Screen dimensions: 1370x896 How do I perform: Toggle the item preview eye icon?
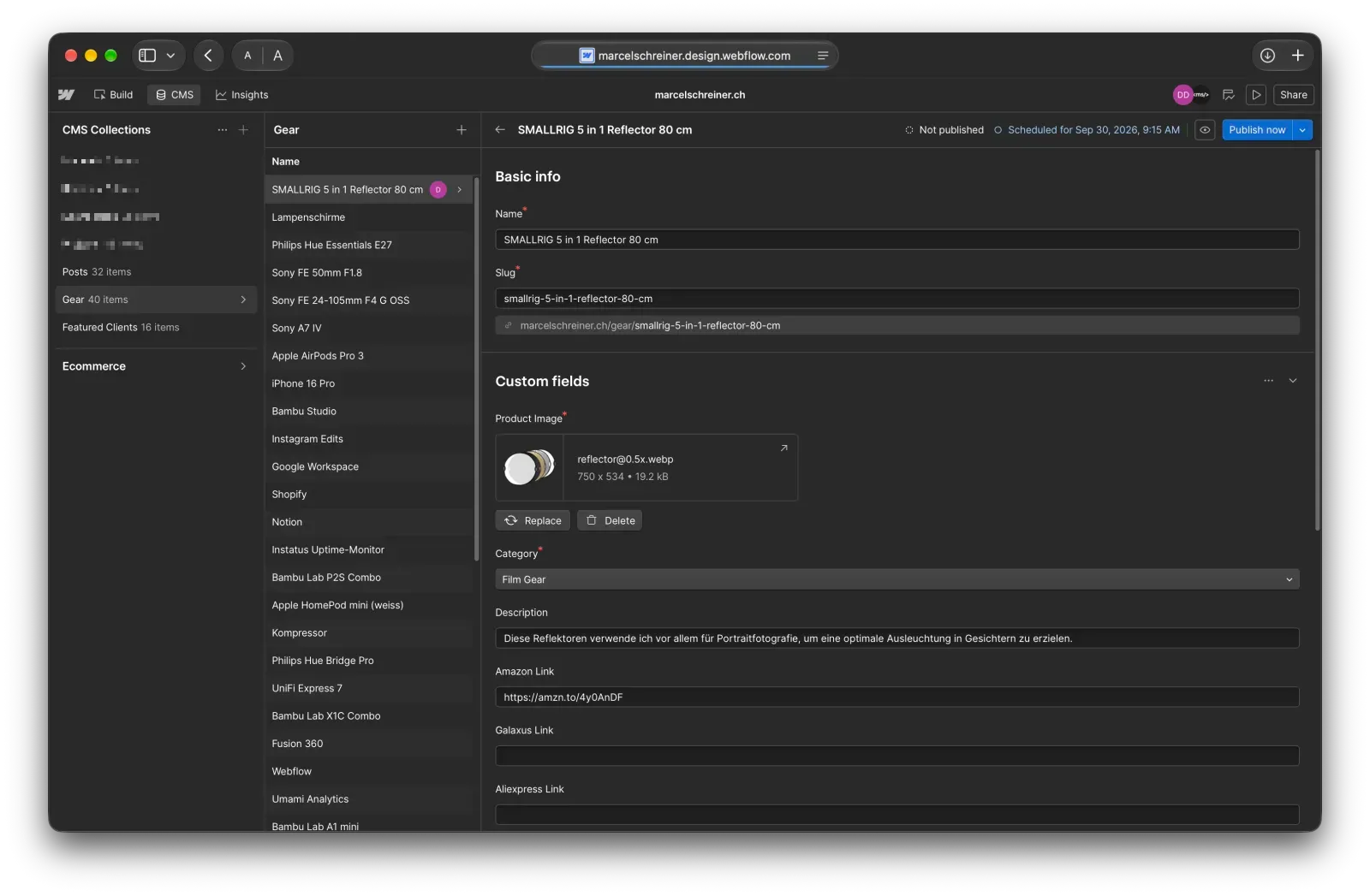click(1205, 130)
